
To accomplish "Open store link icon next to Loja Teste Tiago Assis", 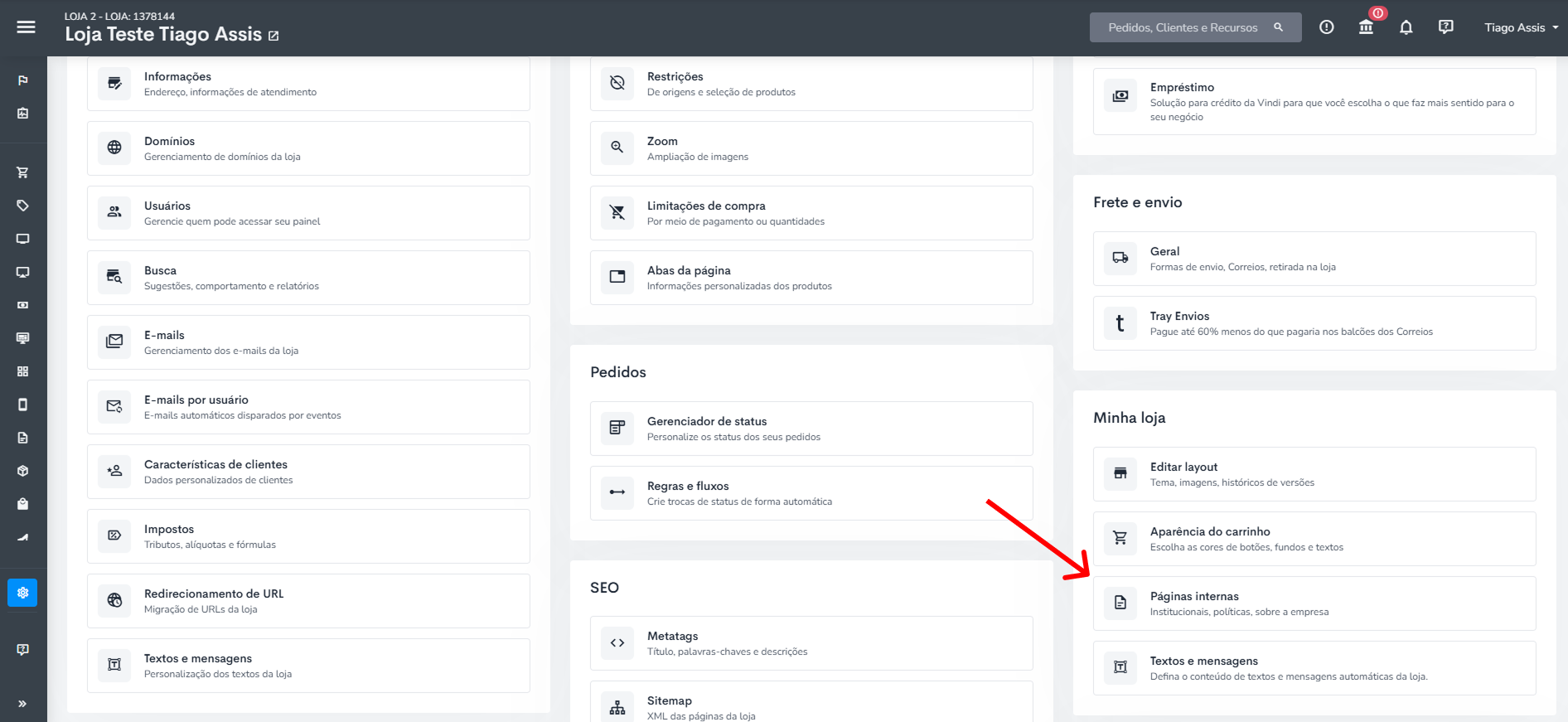I will pos(273,36).
